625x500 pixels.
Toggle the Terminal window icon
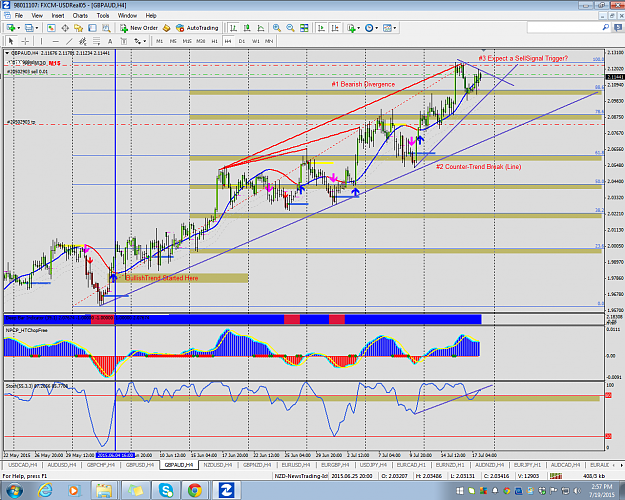click(92, 28)
